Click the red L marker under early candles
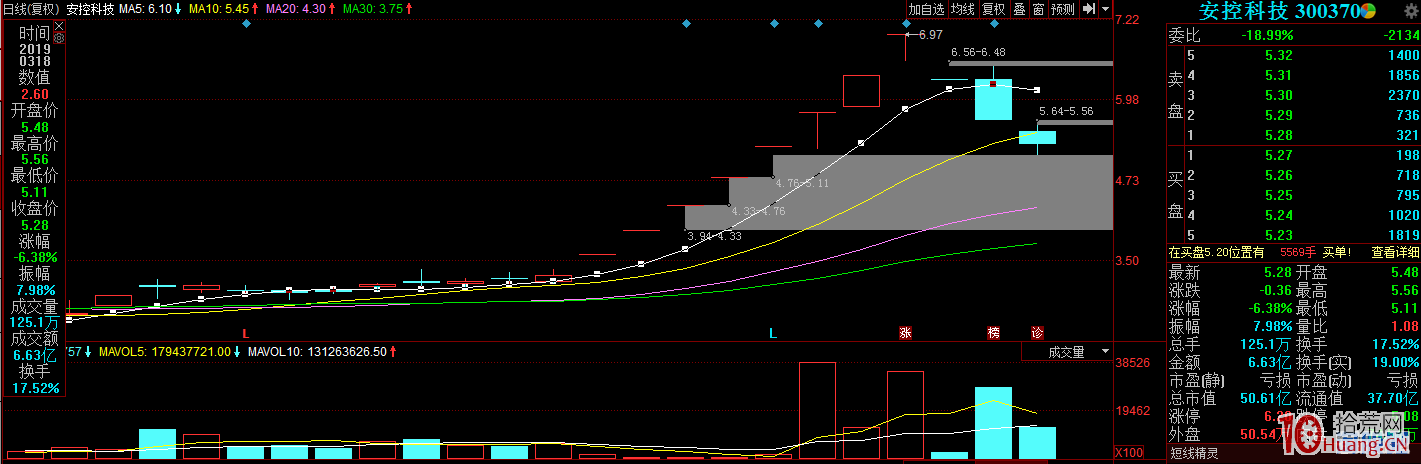Image resolution: width=1421 pixels, height=464 pixels. tap(245, 333)
